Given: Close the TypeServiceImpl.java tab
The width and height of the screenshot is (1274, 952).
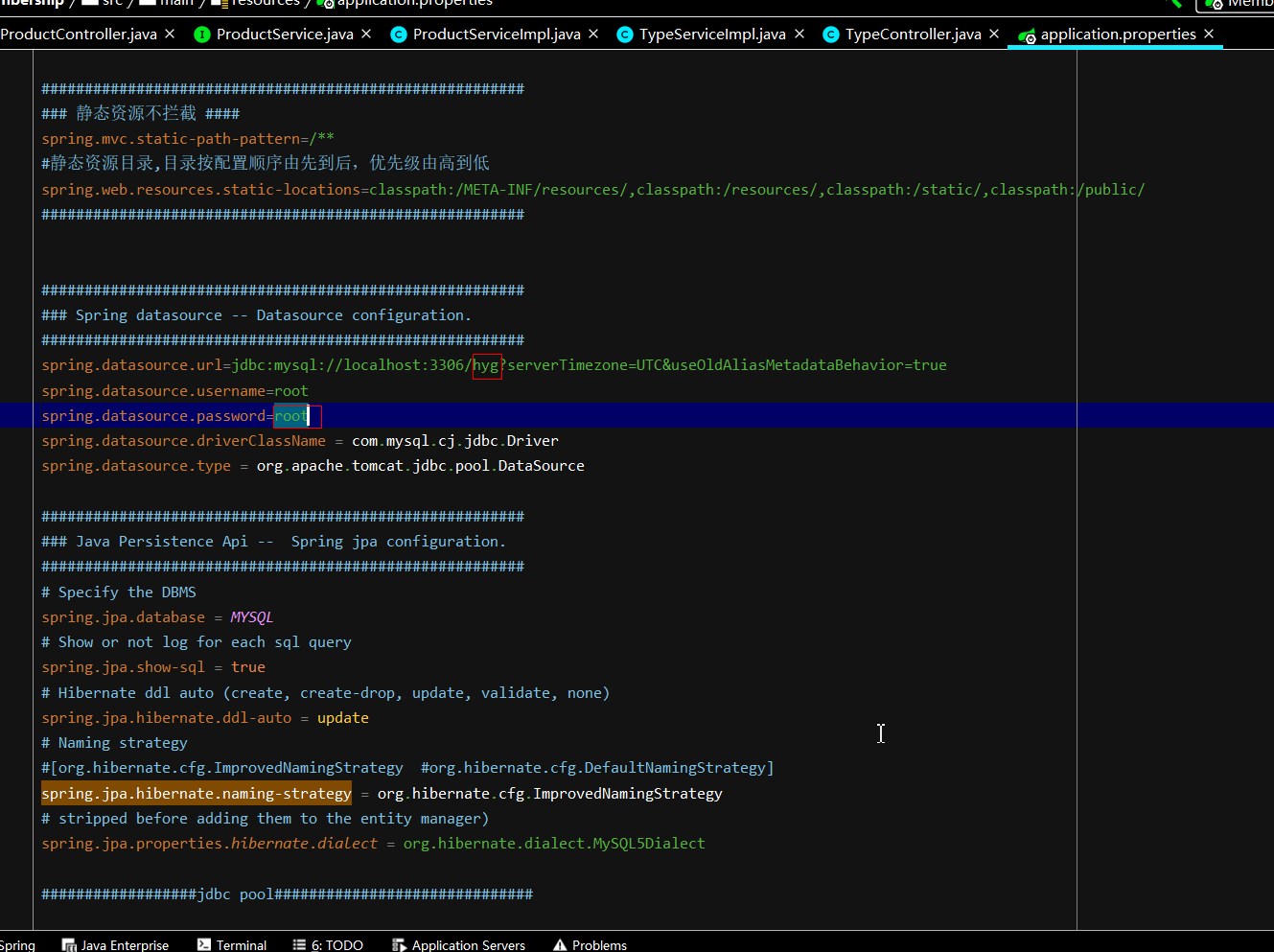Looking at the screenshot, I should (799, 34).
